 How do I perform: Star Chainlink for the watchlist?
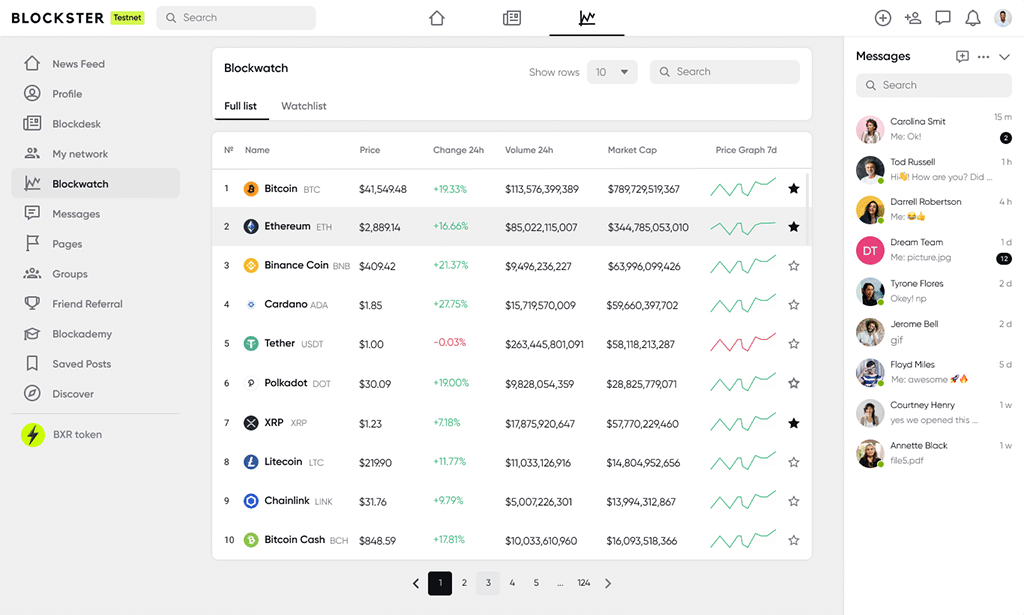[x=793, y=501]
